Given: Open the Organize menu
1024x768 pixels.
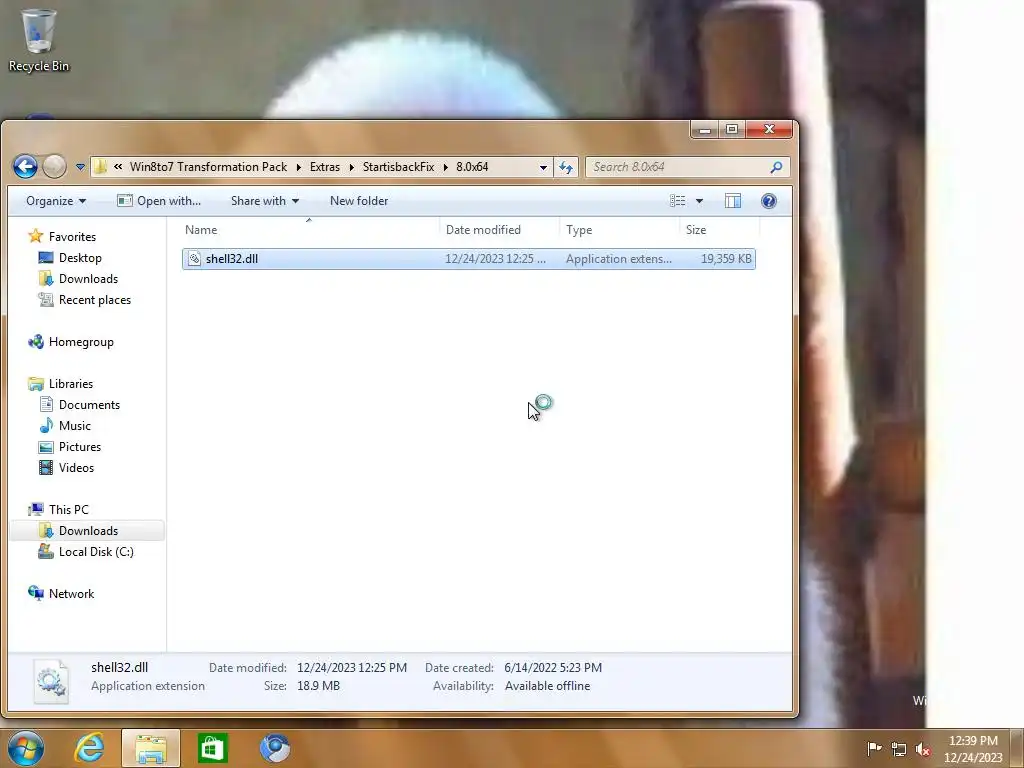Looking at the screenshot, I should pos(56,201).
